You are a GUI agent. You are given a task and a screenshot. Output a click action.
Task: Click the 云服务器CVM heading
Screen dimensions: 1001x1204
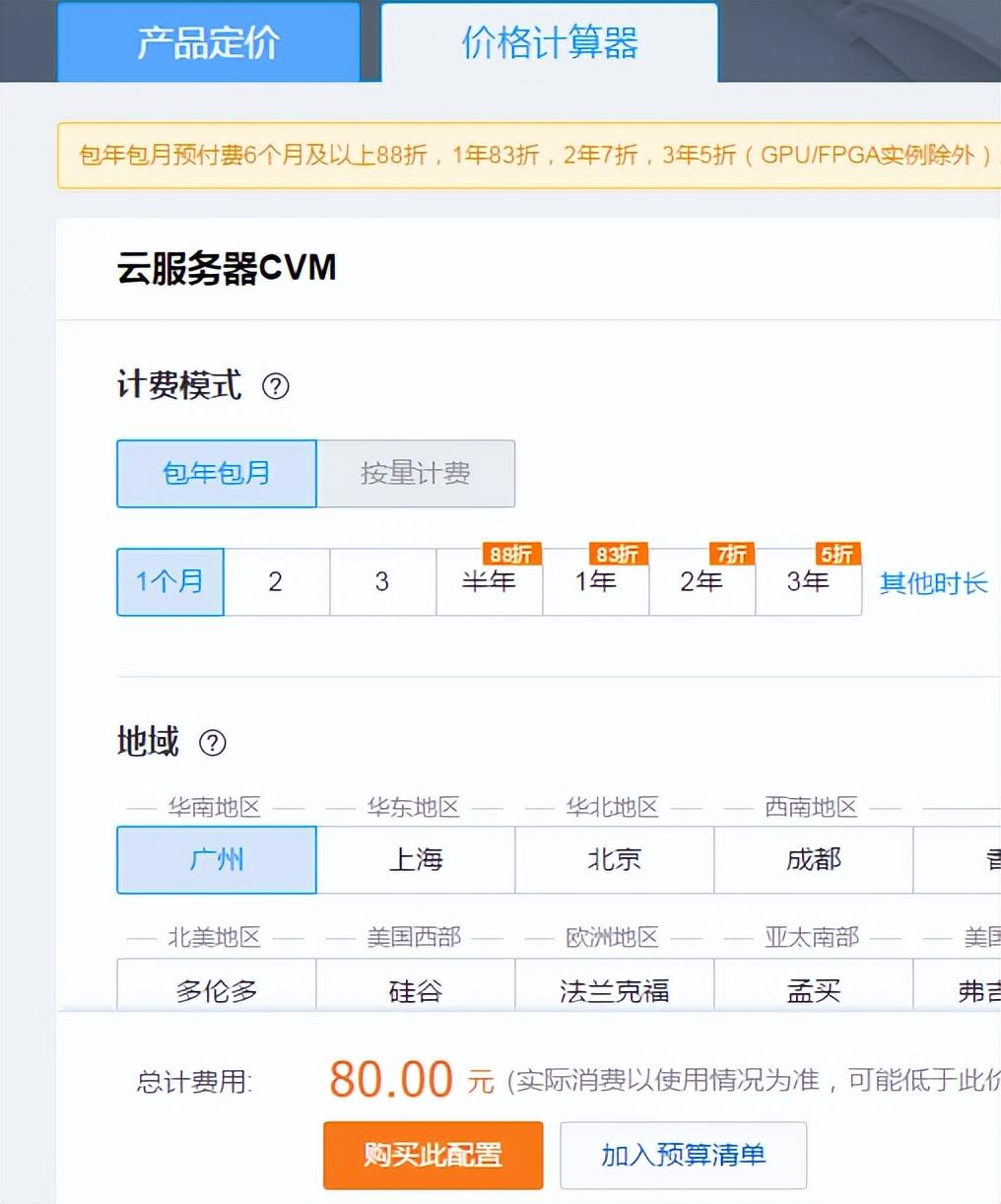pyautogui.click(x=227, y=268)
